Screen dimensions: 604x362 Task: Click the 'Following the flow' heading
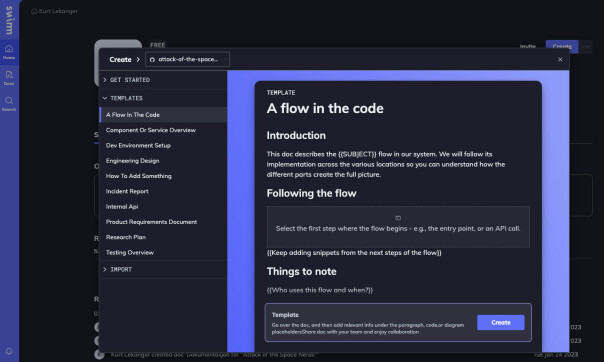[311, 193]
